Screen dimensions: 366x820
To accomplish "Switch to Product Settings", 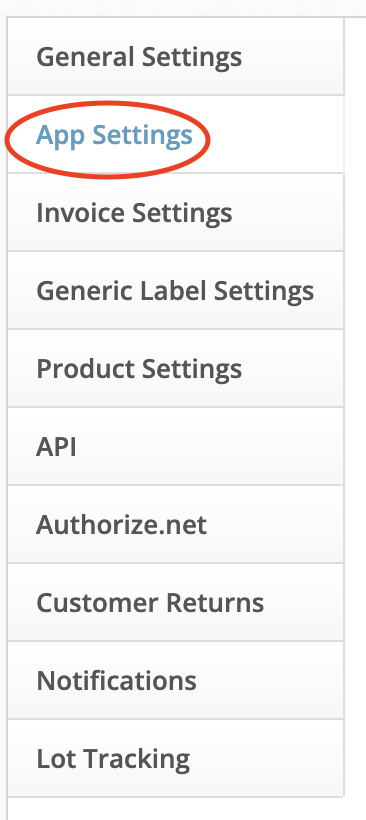I will click(176, 368).
